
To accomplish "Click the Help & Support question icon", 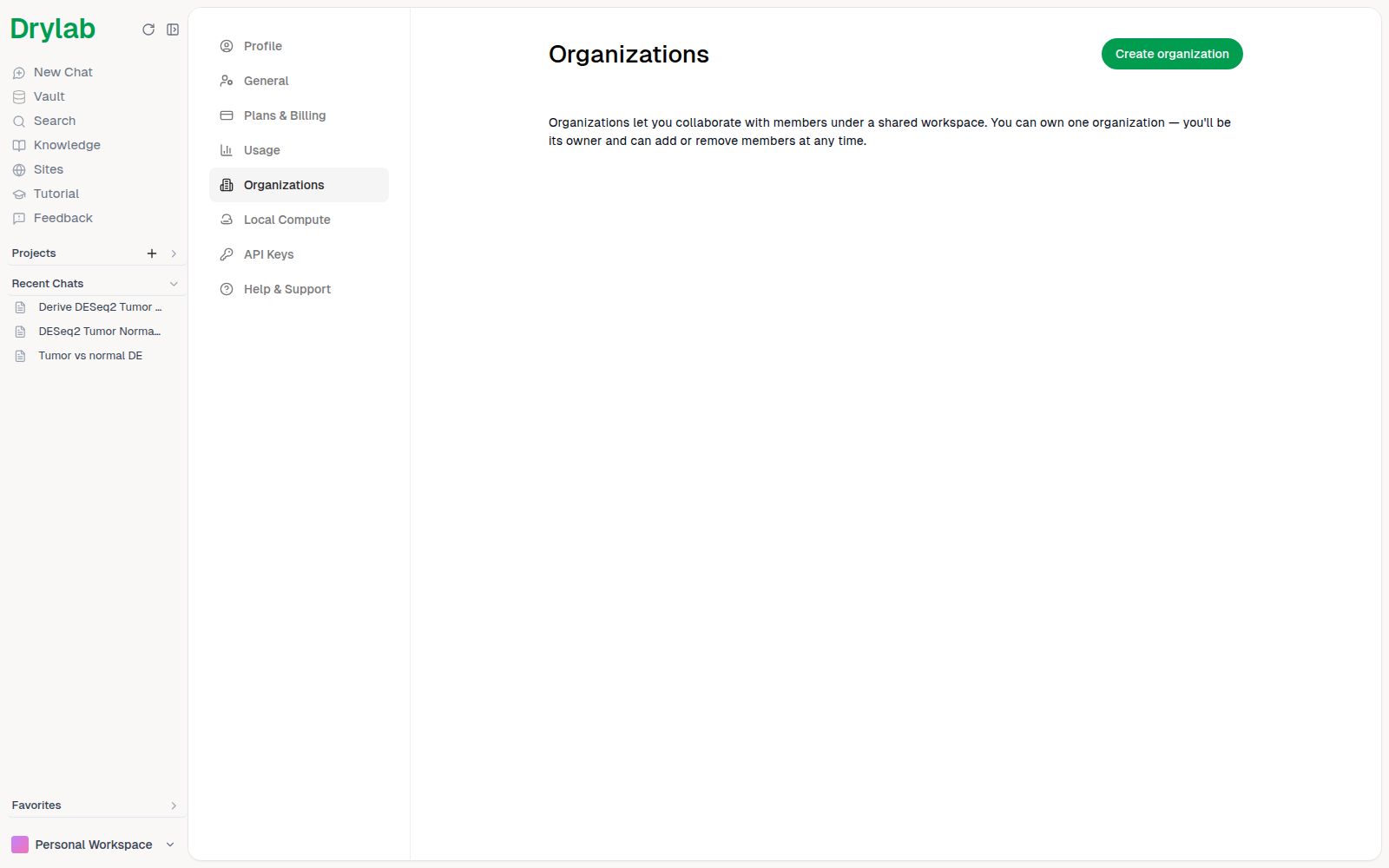I will [x=227, y=289].
